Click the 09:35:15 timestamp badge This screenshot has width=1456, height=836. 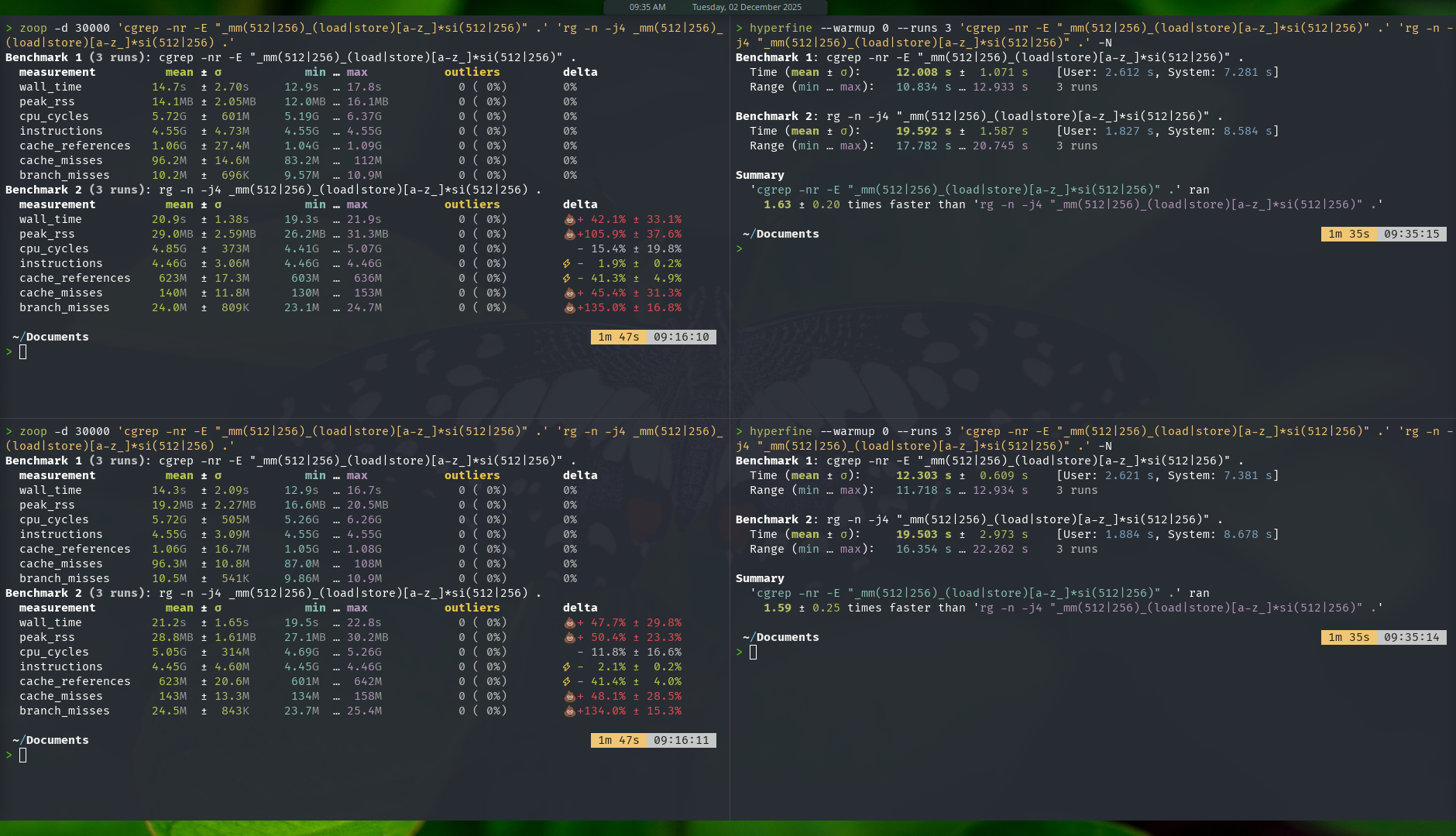click(1411, 235)
